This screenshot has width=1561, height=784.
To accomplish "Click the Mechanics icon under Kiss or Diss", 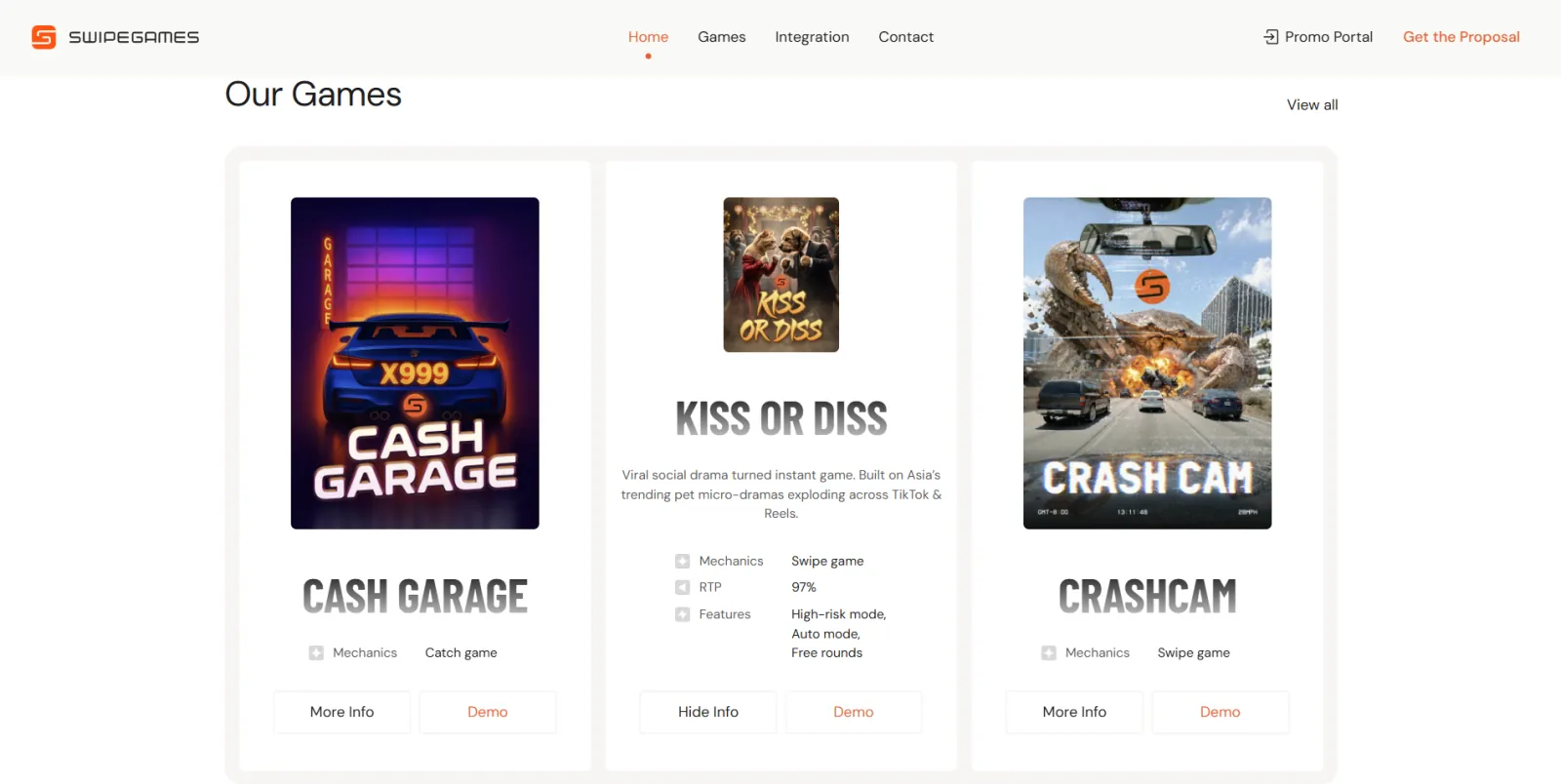I will (x=683, y=562).
